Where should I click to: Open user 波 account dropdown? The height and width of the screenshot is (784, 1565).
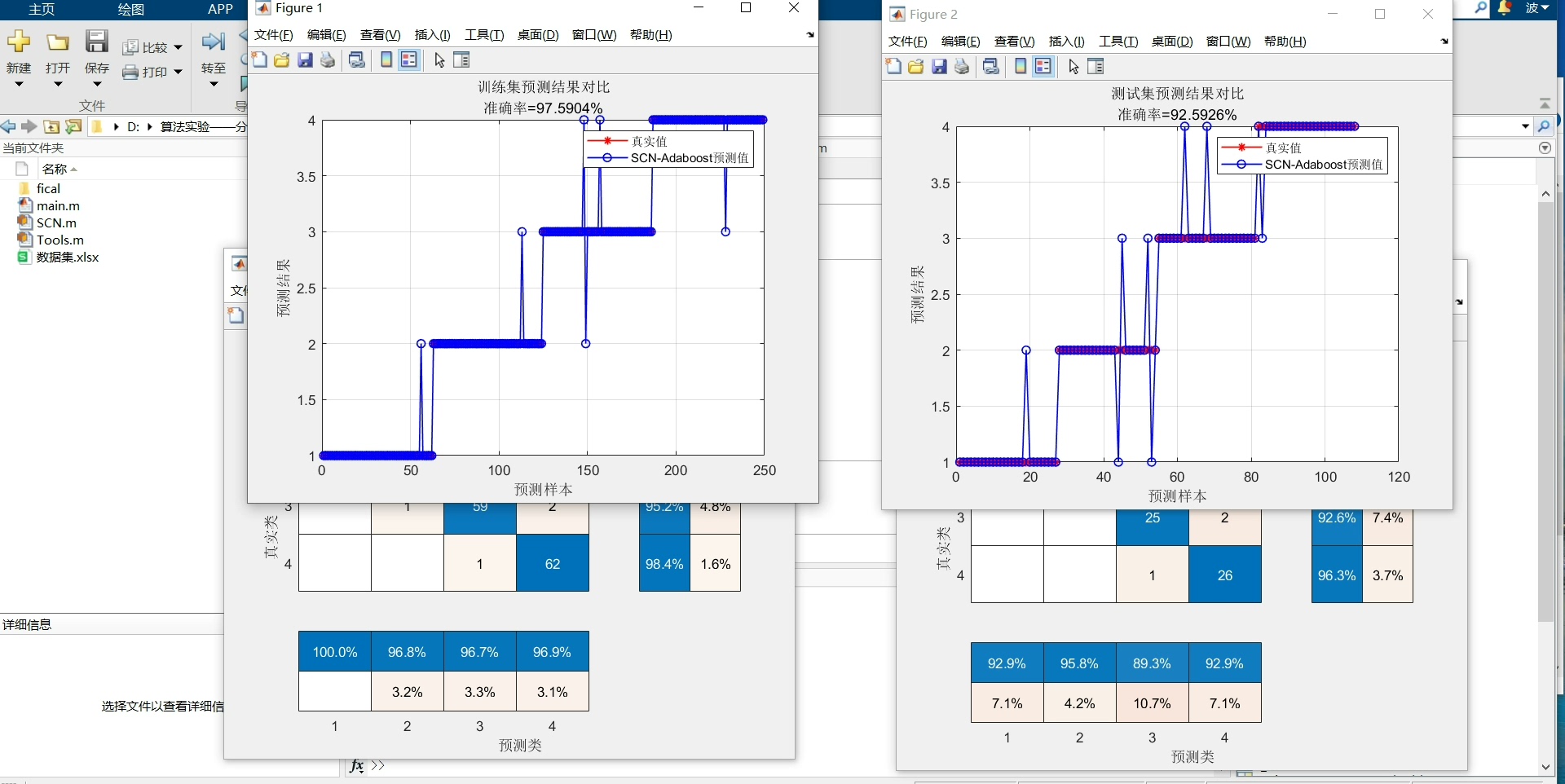[1537, 8]
